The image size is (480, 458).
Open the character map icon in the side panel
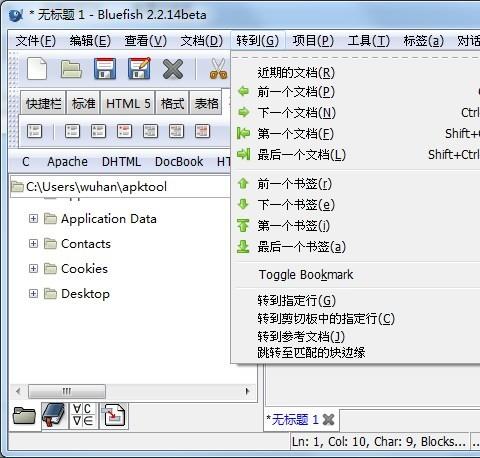83,415
